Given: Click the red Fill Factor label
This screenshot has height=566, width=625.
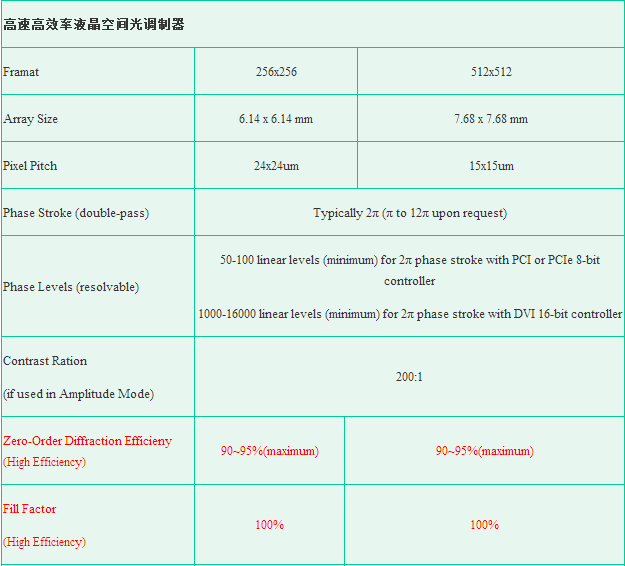Looking at the screenshot, I should click(x=30, y=509).
